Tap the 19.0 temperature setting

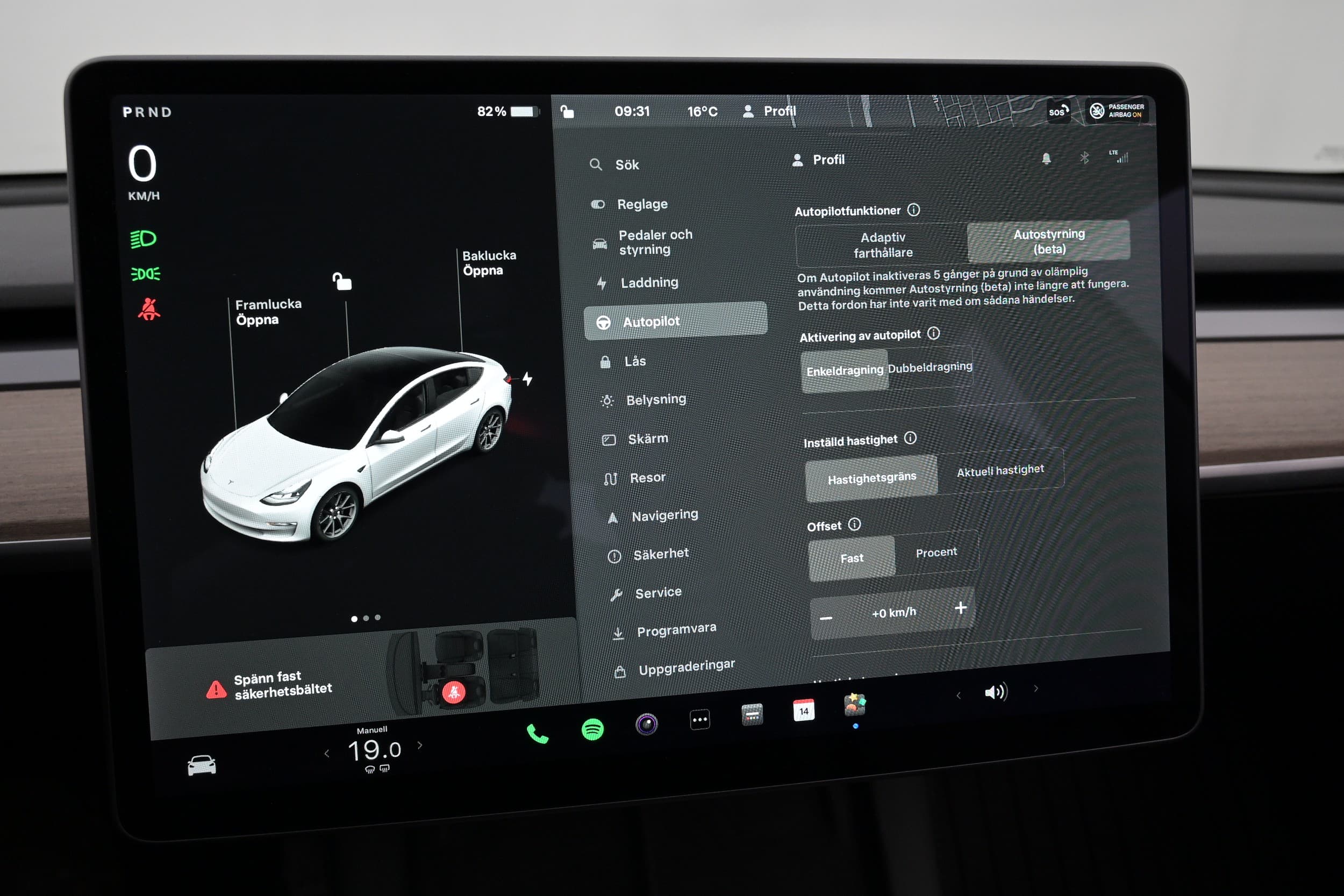point(374,750)
